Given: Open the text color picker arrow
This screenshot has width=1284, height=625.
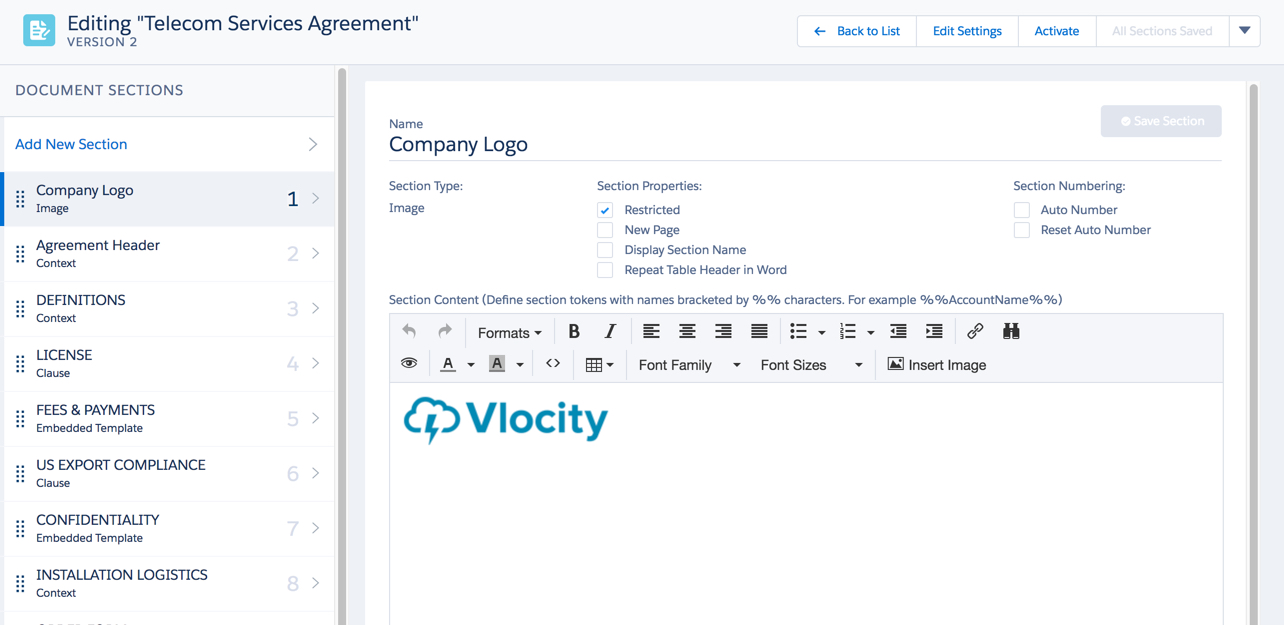Looking at the screenshot, I should click(x=471, y=365).
